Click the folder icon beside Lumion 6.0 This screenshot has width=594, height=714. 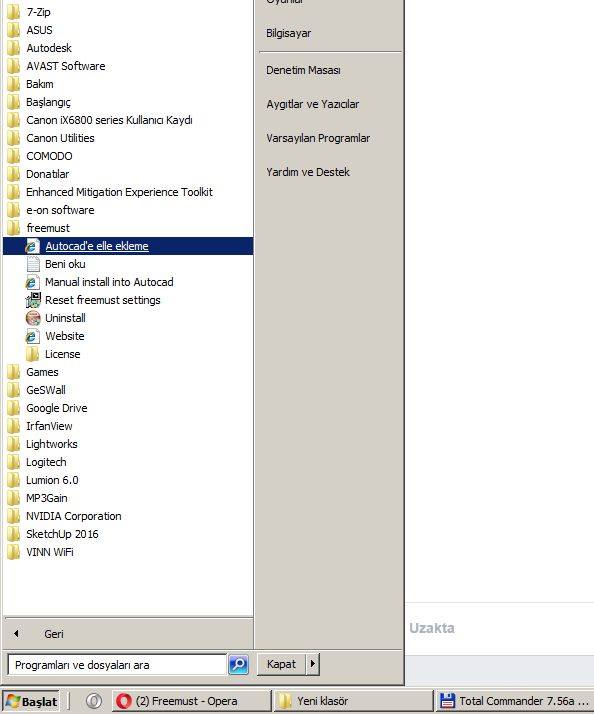(x=14, y=480)
